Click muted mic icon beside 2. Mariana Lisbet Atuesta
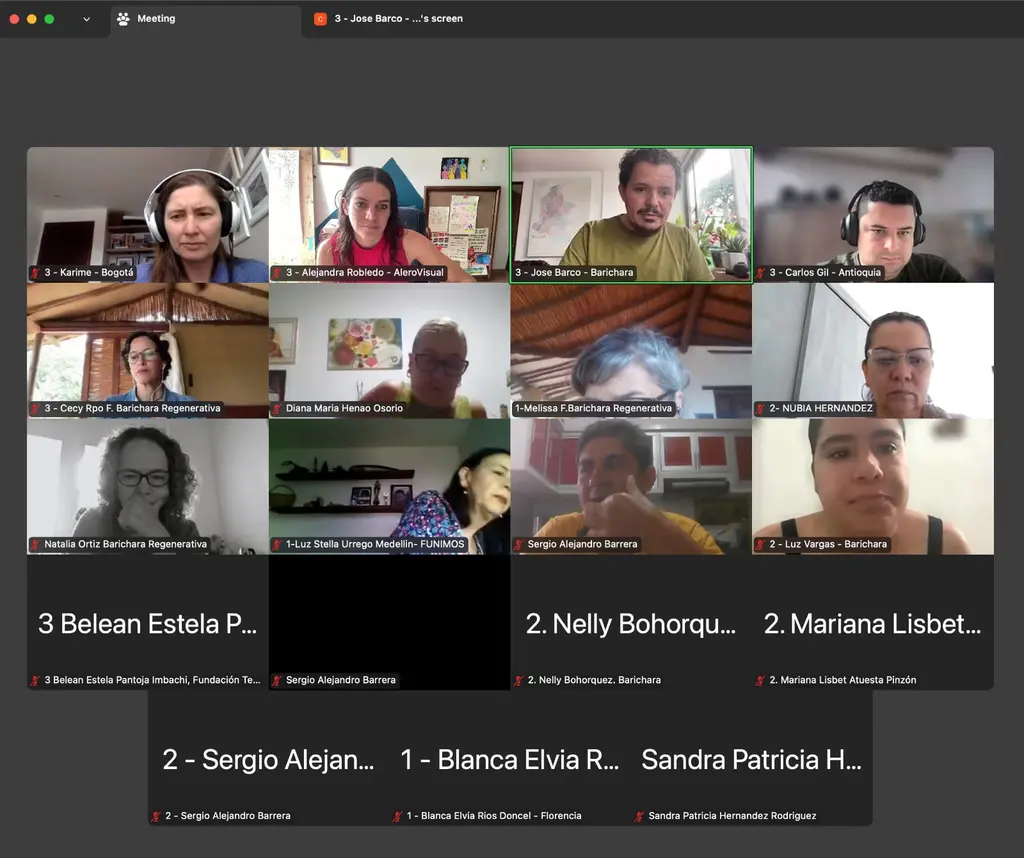The width and height of the screenshot is (1024, 858). click(761, 680)
